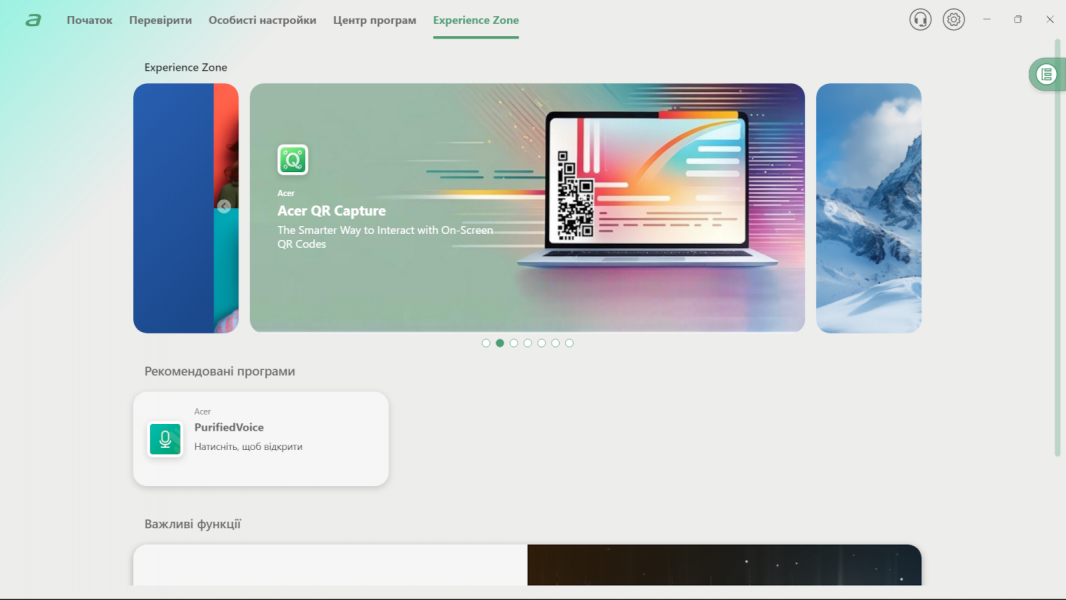Click the Acer QR Capture banner title
1066x600 pixels.
pyautogui.click(x=331, y=211)
